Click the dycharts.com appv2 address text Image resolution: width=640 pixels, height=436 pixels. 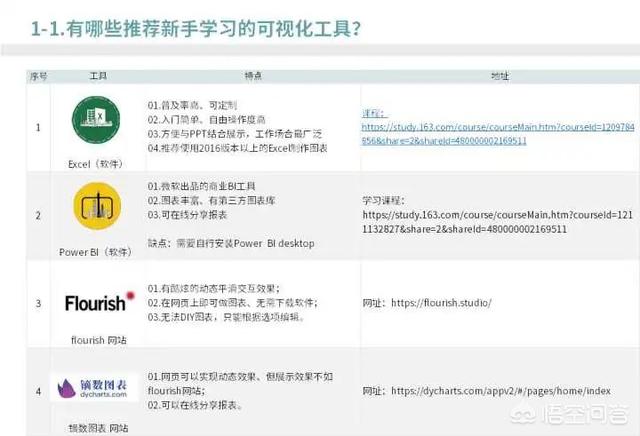500,391
